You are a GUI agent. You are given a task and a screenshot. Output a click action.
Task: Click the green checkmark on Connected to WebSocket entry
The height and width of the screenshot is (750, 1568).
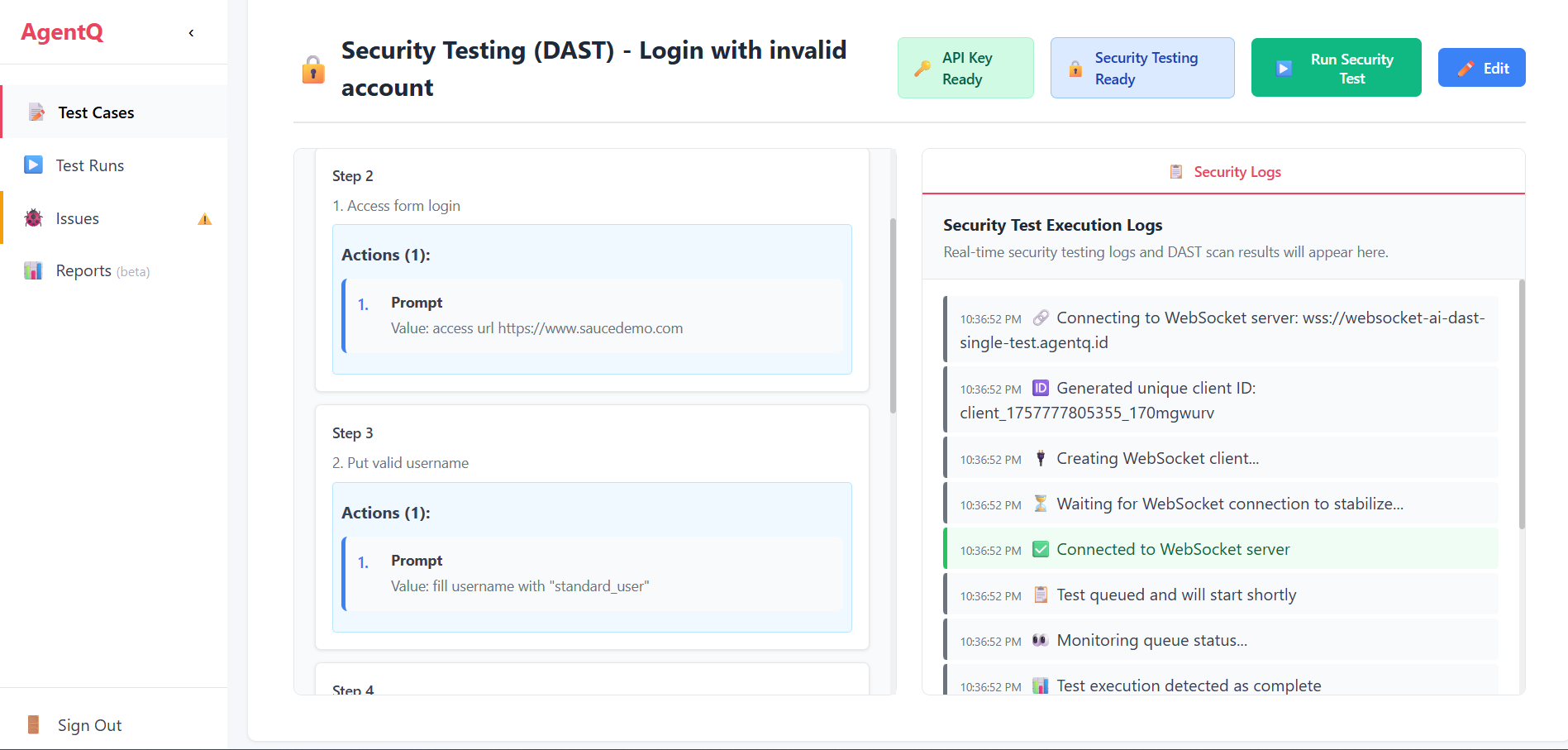1040,548
